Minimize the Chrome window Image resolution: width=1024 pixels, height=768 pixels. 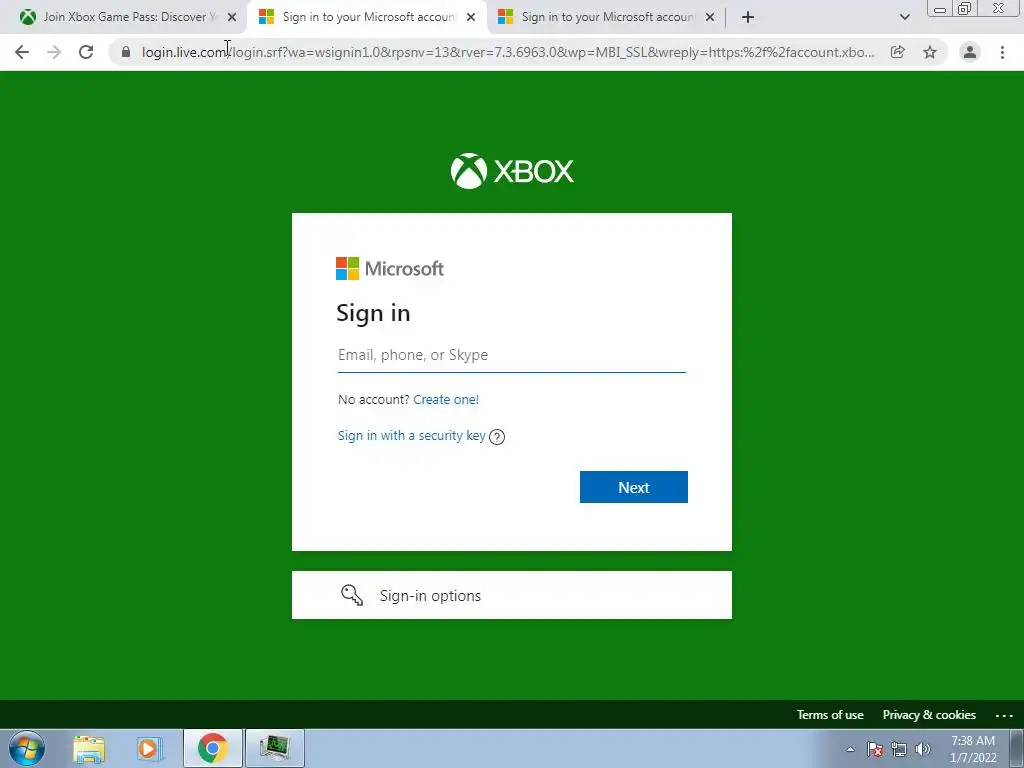(x=940, y=9)
